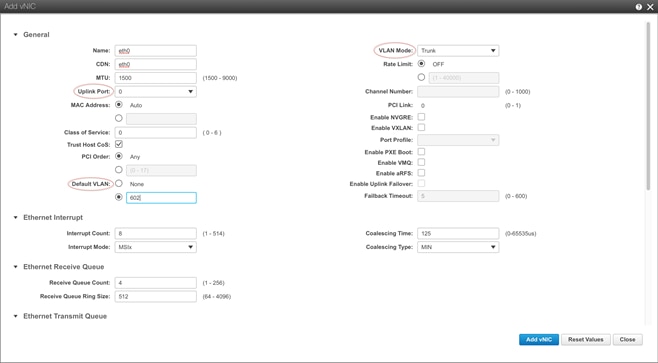Click the MTU range text (1500 - 9000)
The width and height of the screenshot is (658, 363).
[x=220, y=78]
